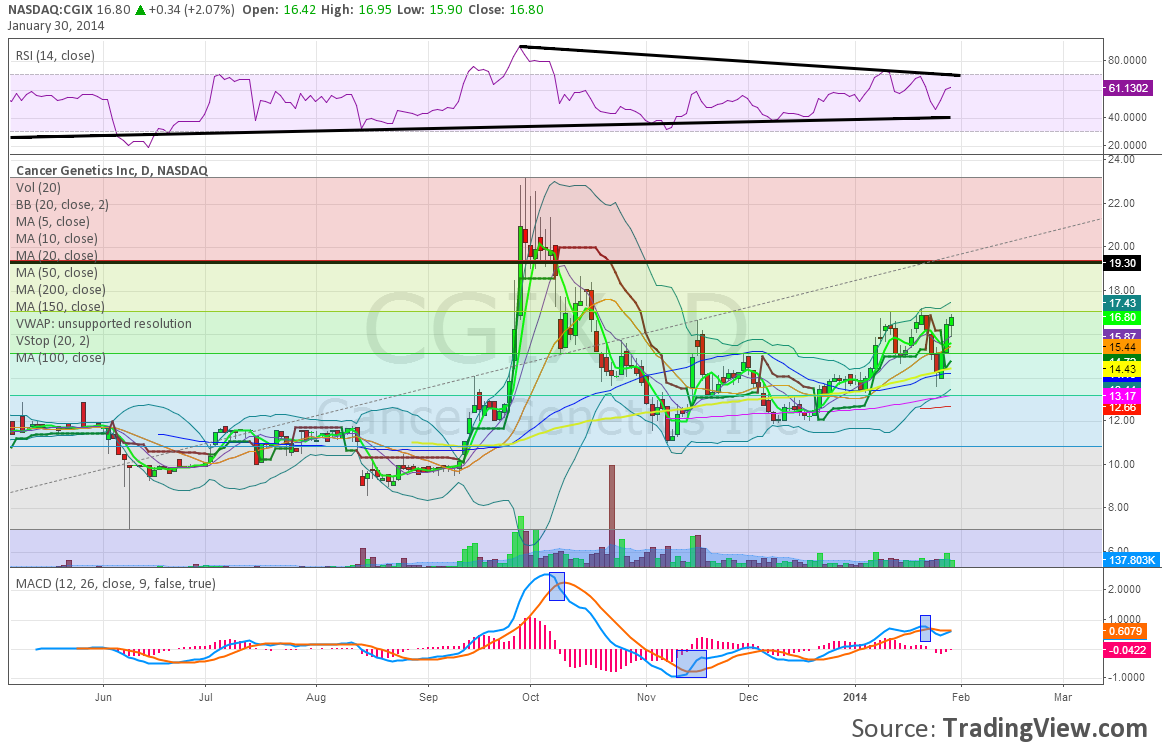Click the MA (5, close) legend entry

click(x=53, y=222)
